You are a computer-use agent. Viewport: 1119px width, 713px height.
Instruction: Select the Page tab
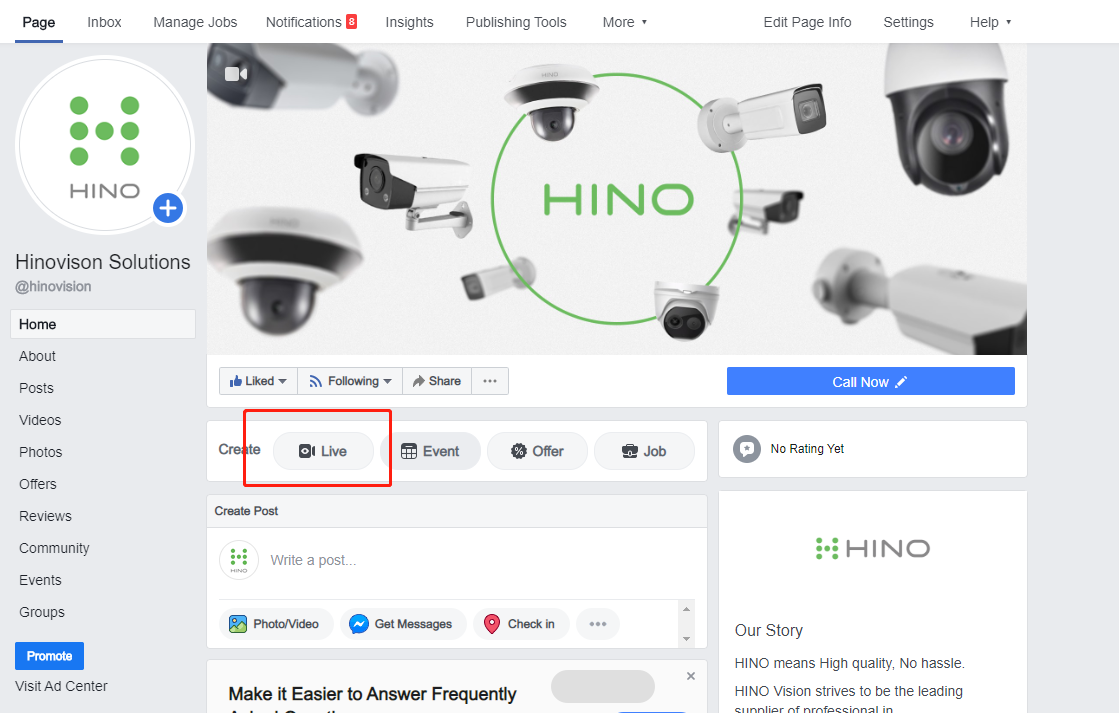coord(39,22)
